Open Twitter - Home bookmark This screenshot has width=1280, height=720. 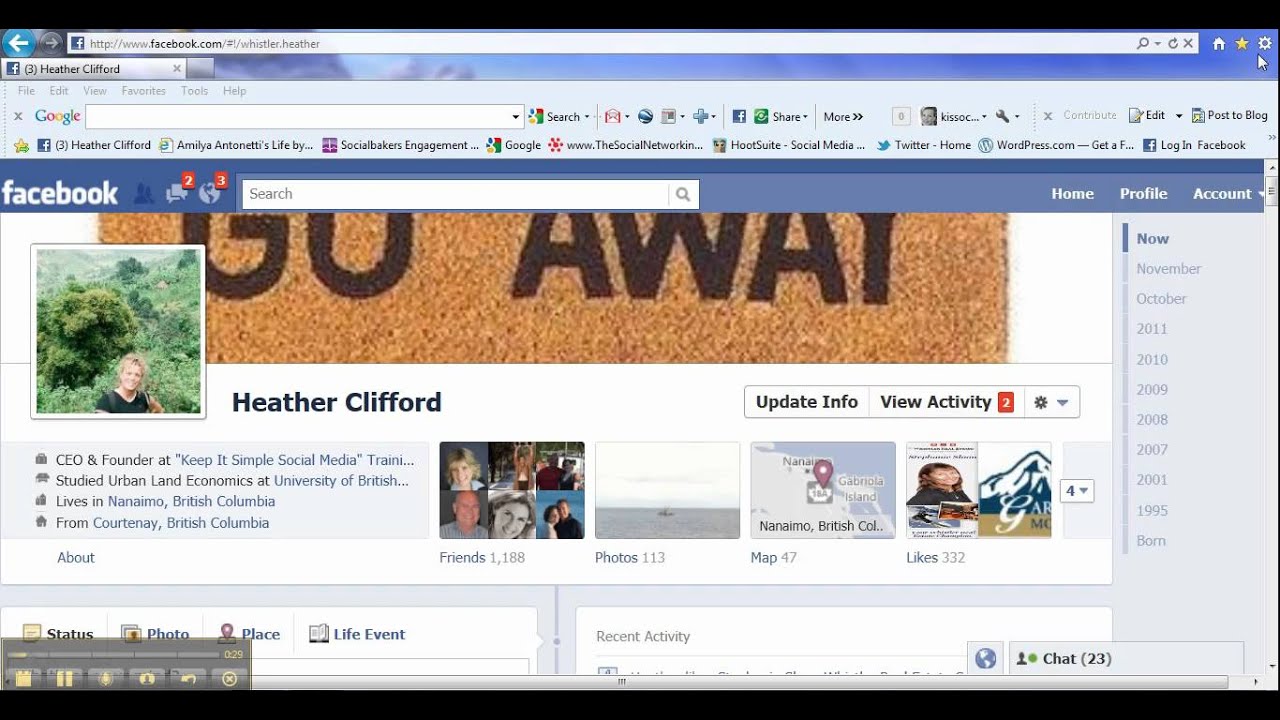pyautogui.click(x=923, y=145)
